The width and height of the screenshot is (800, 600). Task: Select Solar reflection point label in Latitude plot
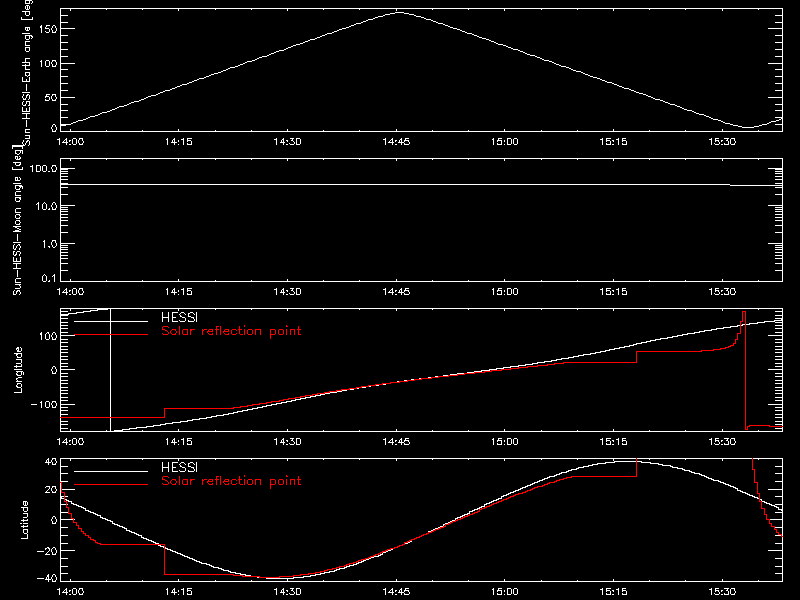[x=231, y=481]
